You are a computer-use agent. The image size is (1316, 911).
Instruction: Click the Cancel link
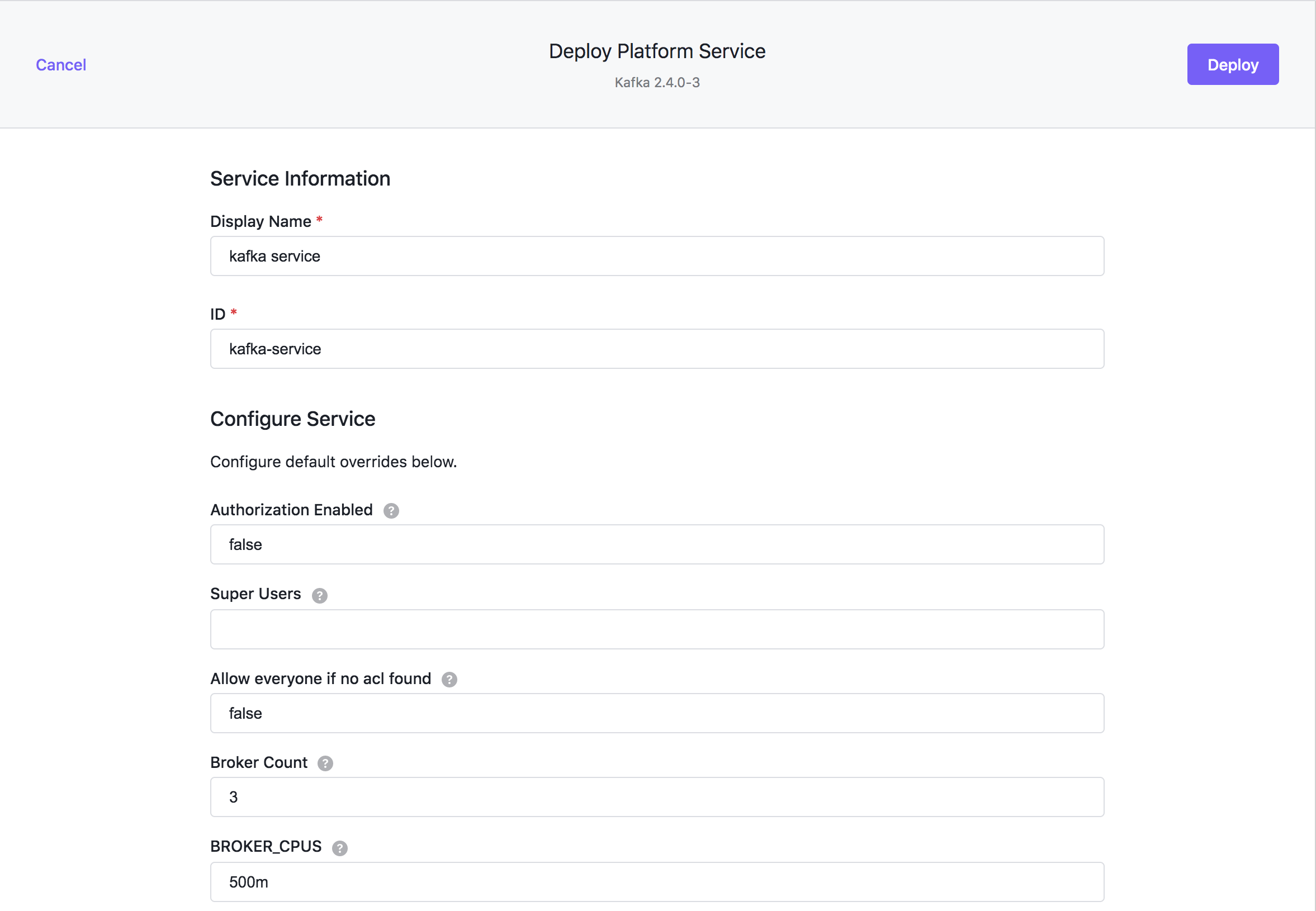61,64
